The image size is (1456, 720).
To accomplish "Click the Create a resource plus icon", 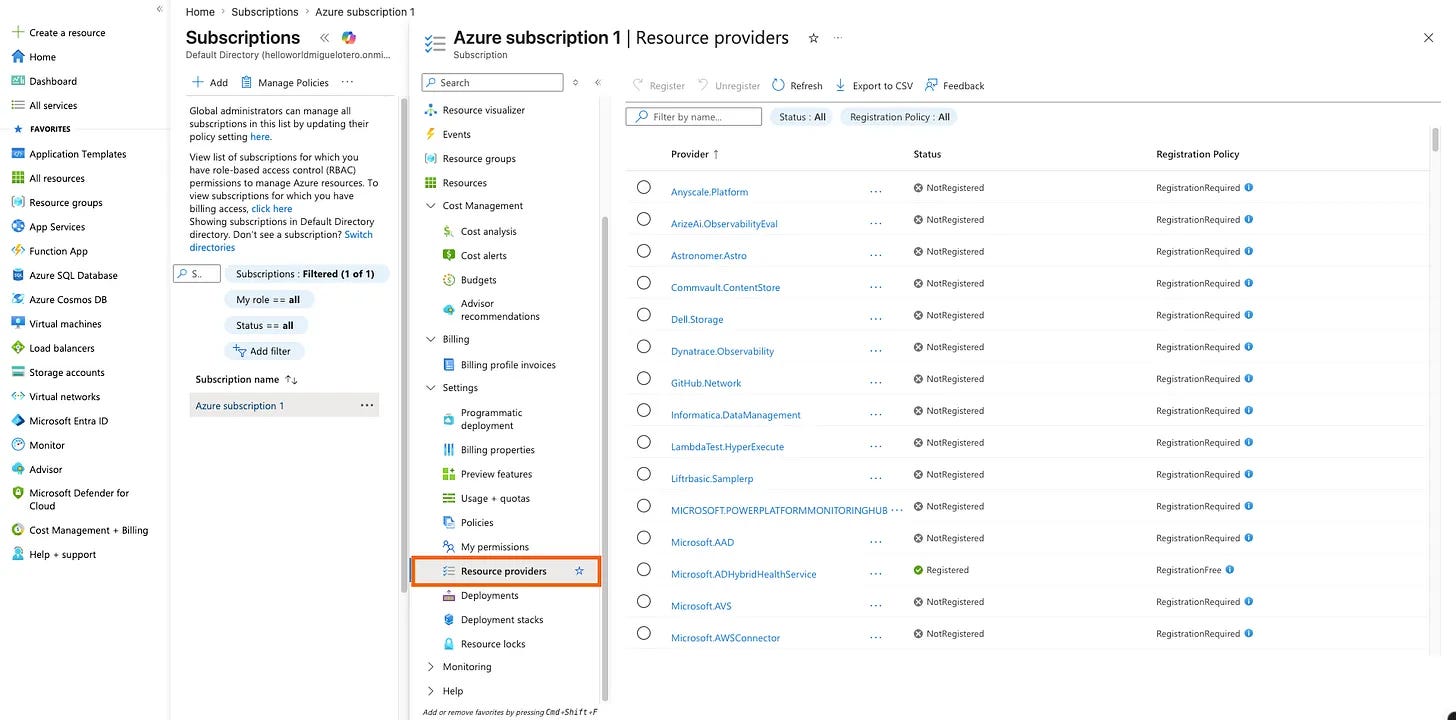I will click(x=17, y=33).
